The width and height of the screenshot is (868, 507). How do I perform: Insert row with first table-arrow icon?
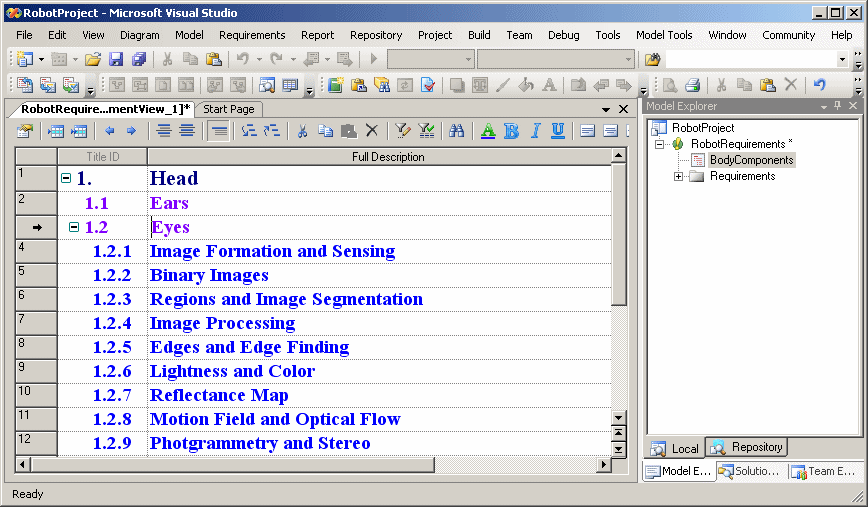click(56, 131)
